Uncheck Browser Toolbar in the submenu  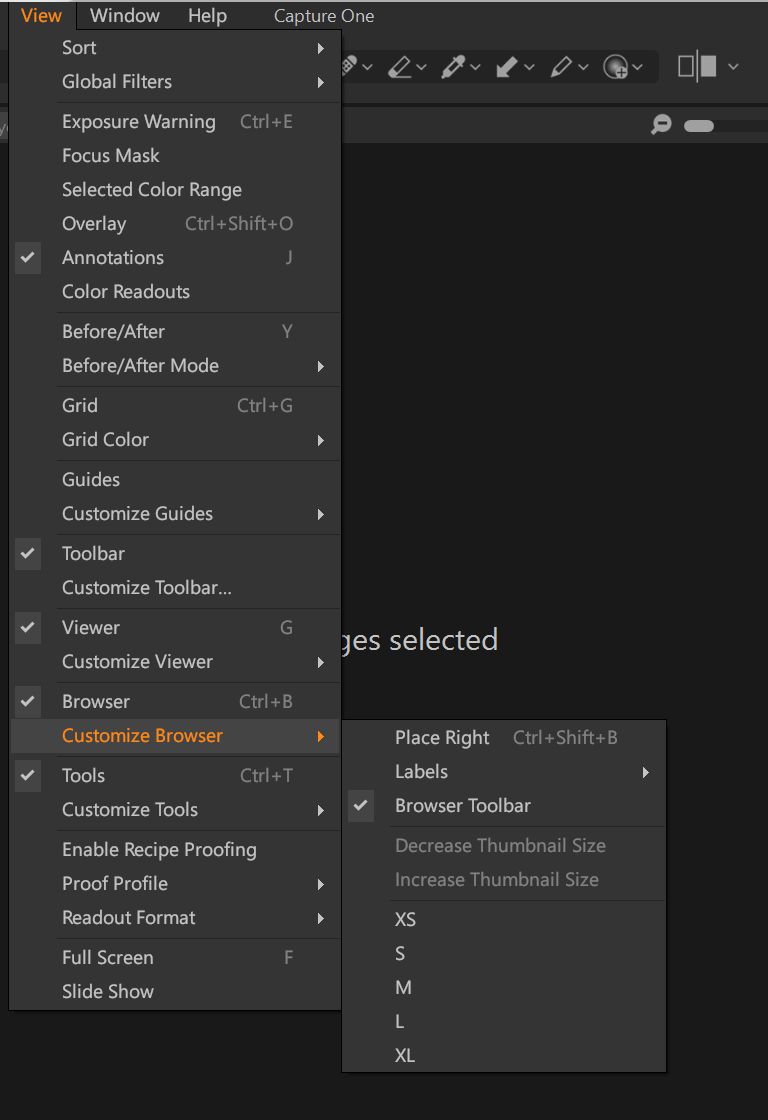tap(463, 805)
